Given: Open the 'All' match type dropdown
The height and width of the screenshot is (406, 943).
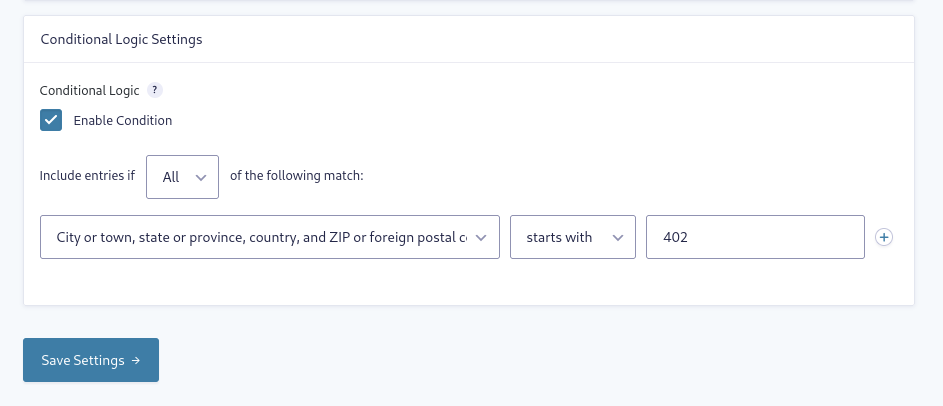Looking at the screenshot, I should click(x=182, y=177).
